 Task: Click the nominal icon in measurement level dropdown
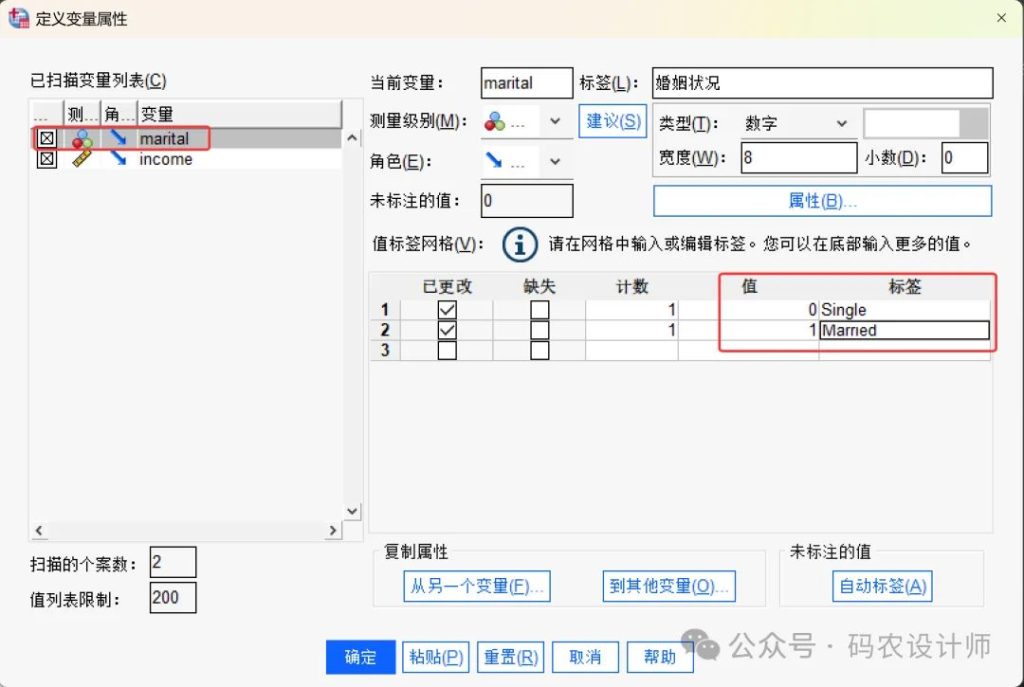point(495,122)
